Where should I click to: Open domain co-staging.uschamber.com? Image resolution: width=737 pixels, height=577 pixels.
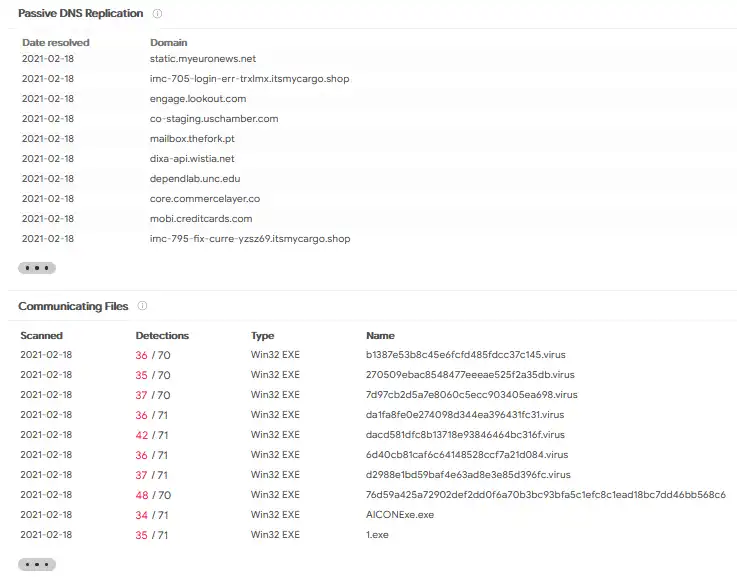(214, 118)
